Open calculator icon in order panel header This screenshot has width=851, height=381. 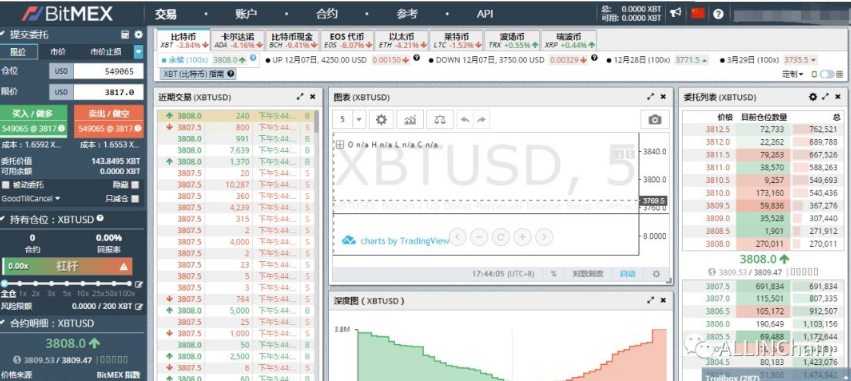pyautogui.click(x=125, y=35)
